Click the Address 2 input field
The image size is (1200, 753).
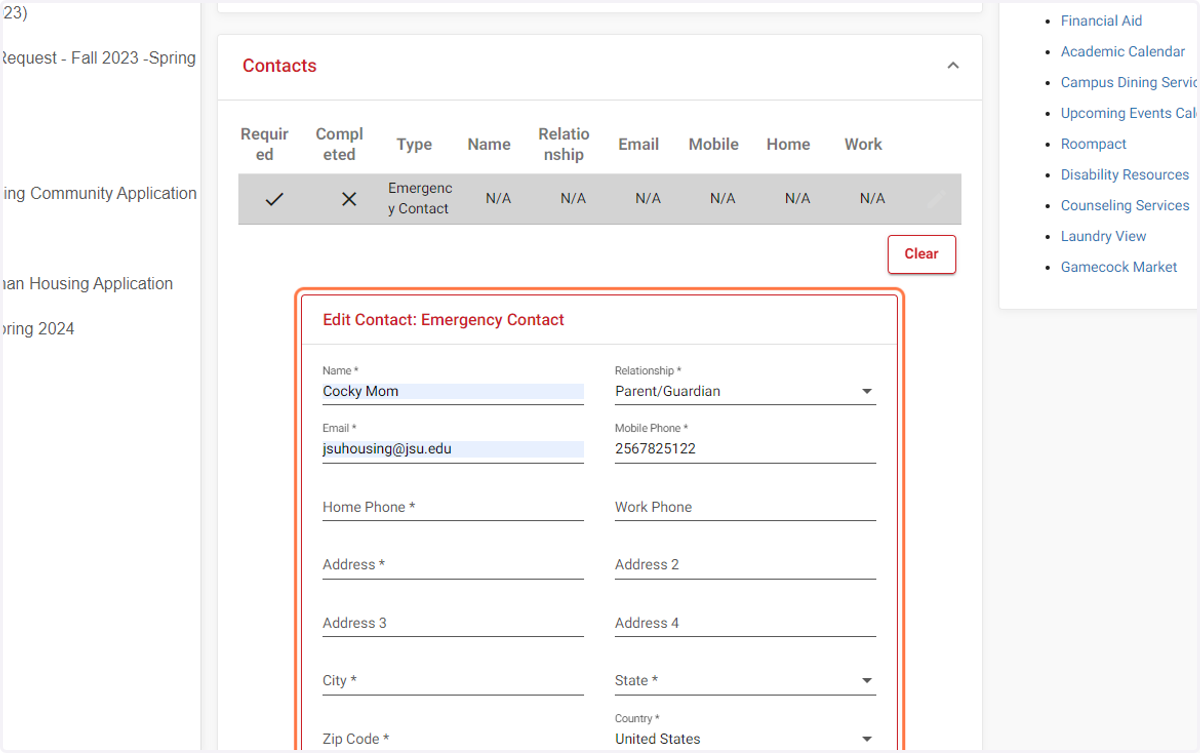pyautogui.click(x=745, y=565)
